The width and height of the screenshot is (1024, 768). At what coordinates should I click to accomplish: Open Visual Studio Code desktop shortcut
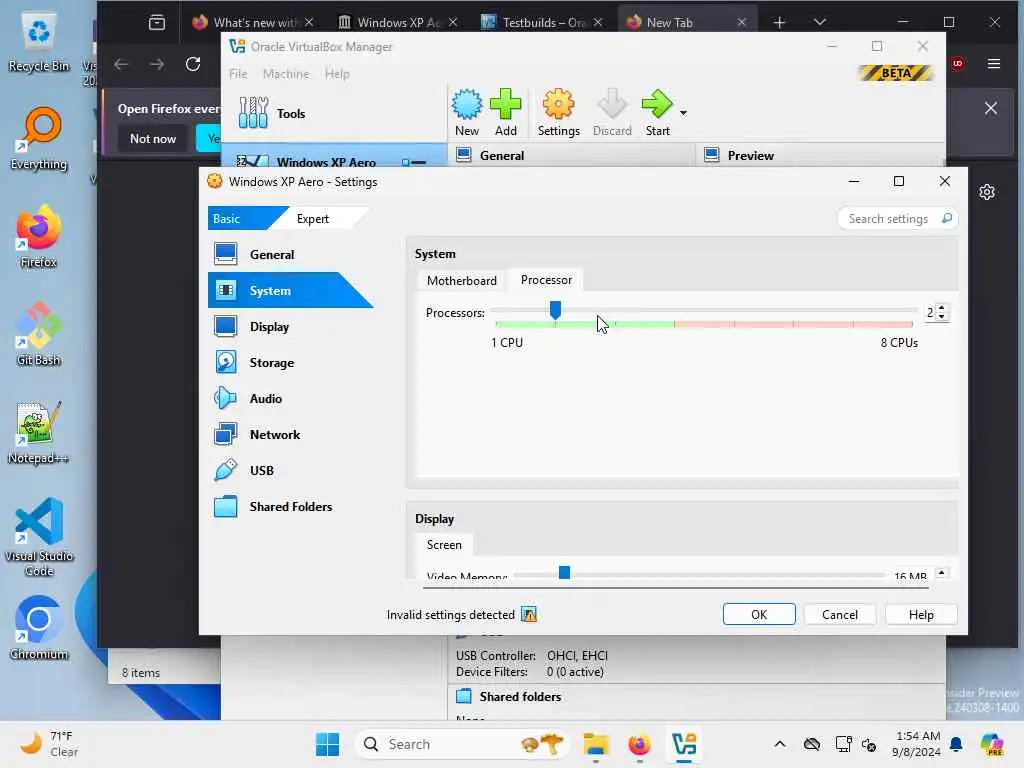[39, 537]
